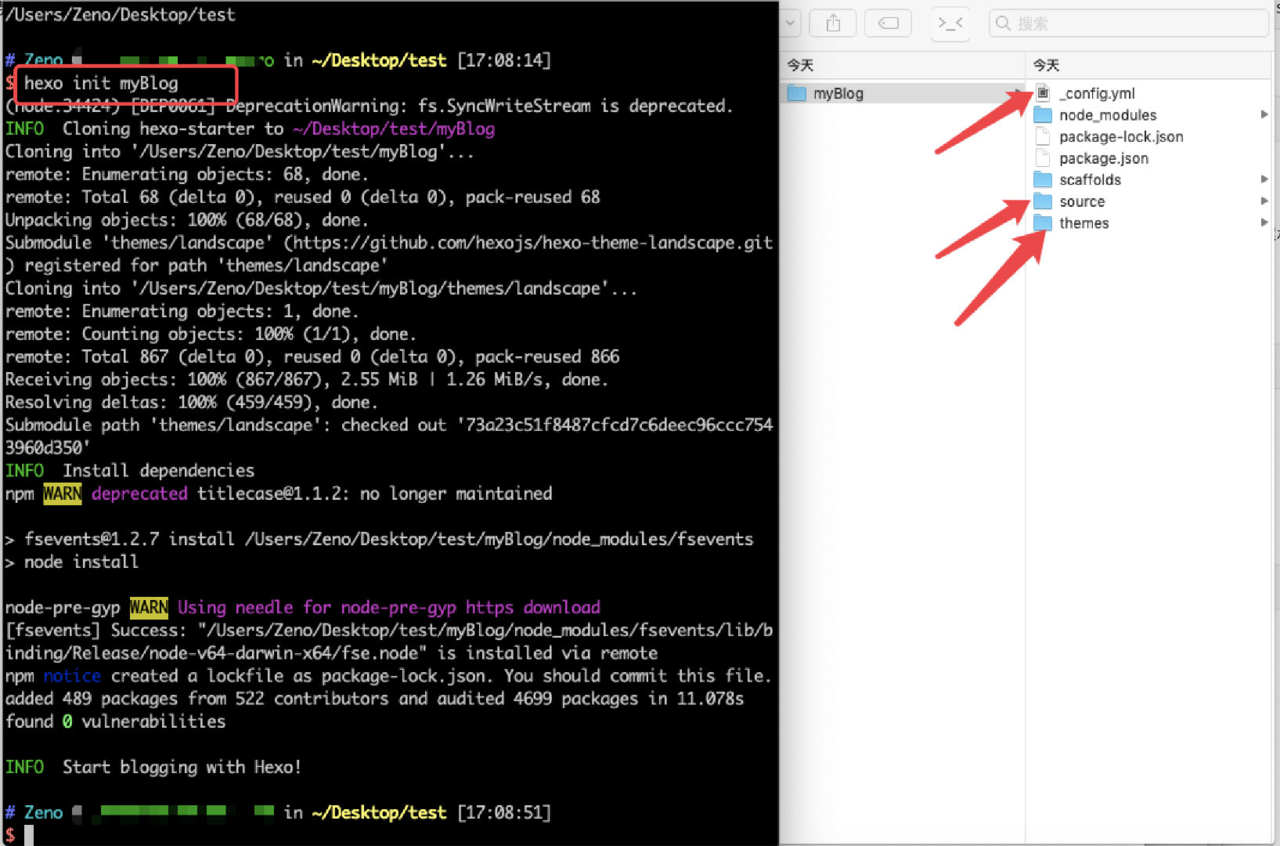Viewport: 1280px width, 846px height.
Task: Expand the themes row arrow
Action: pyautogui.click(x=1265, y=223)
